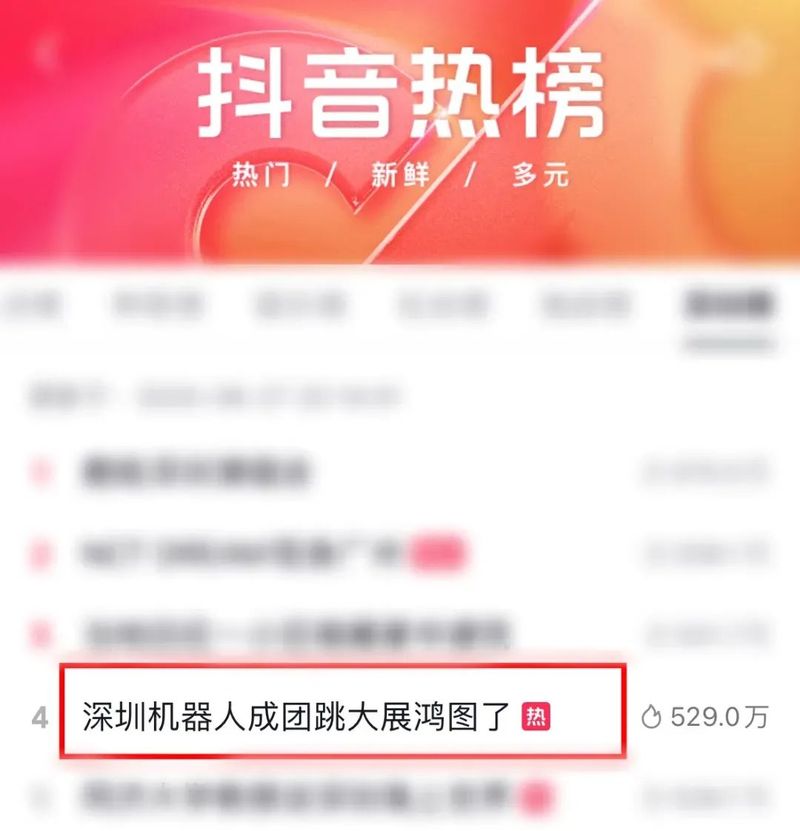This screenshot has width=800, height=831.
Task: Click 多元 in the banner subtitle
Action: [540, 174]
